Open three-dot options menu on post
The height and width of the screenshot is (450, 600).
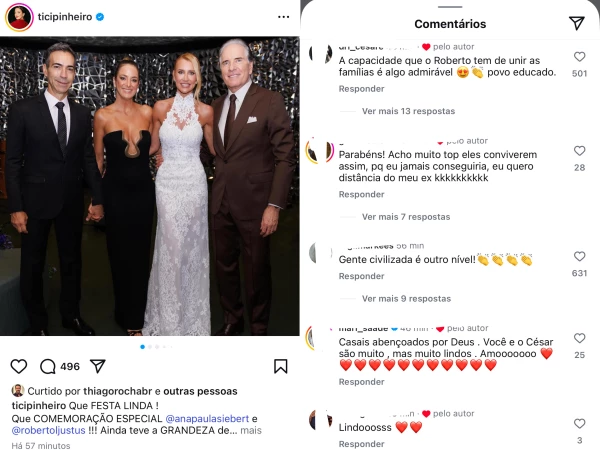[x=281, y=18]
